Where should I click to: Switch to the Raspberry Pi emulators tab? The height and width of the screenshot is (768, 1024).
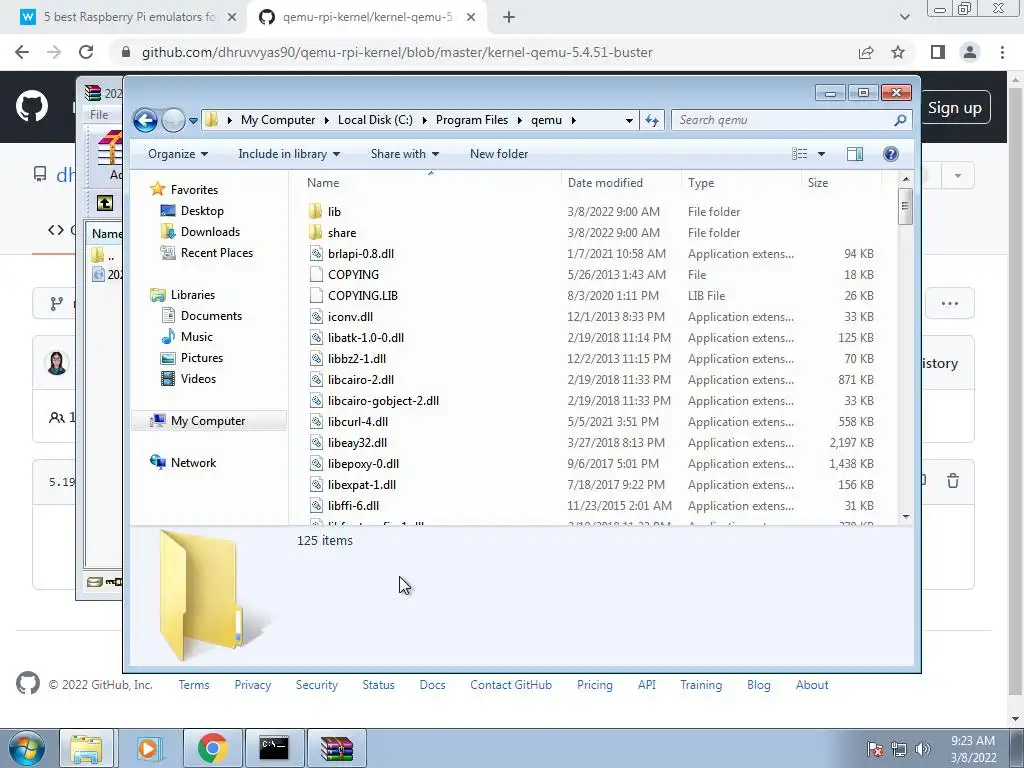pyautogui.click(x=129, y=17)
